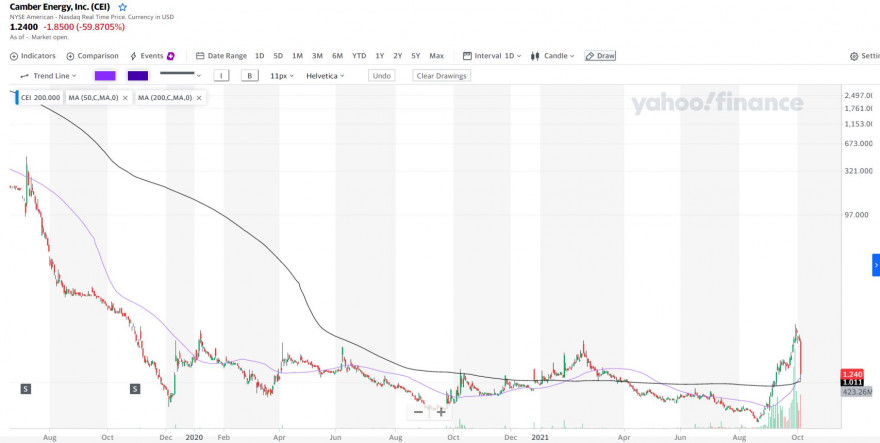This screenshot has width=880, height=443.
Task: Select the 5D range
Action: click(x=278, y=56)
